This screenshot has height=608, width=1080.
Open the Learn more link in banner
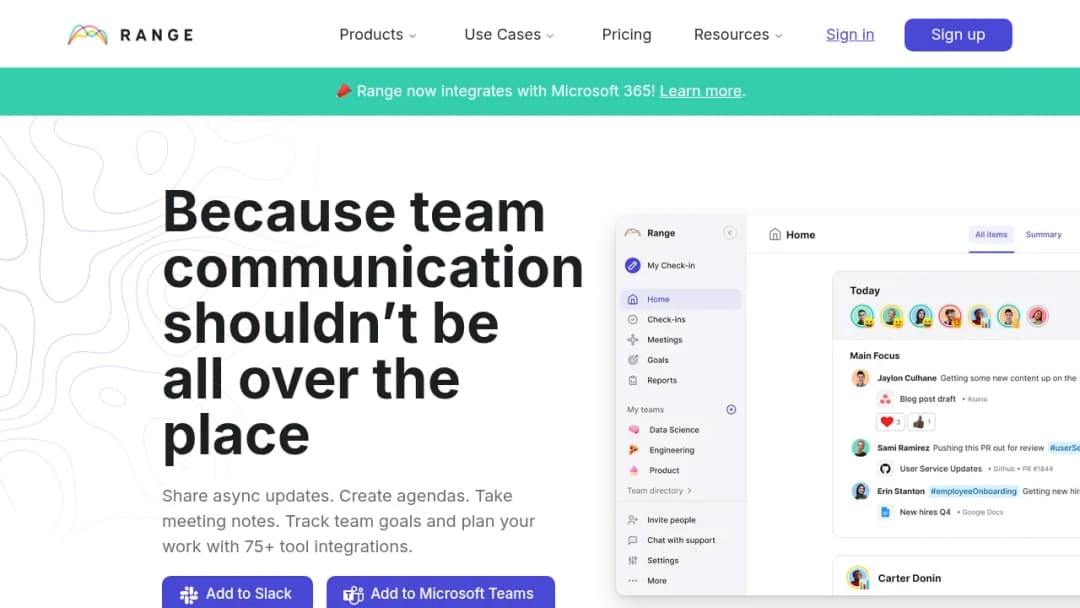[x=700, y=91]
